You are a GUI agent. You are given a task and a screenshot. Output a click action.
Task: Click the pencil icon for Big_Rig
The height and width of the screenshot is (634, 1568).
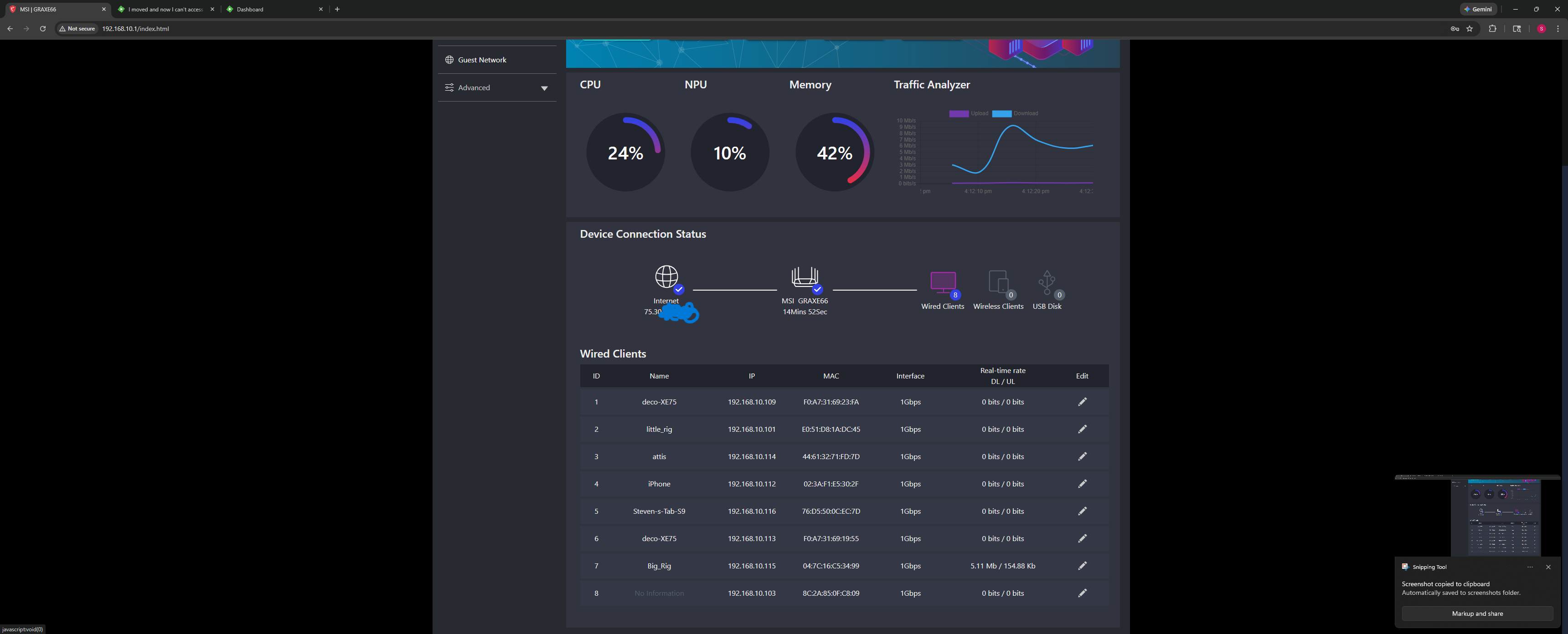click(1082, 566)
